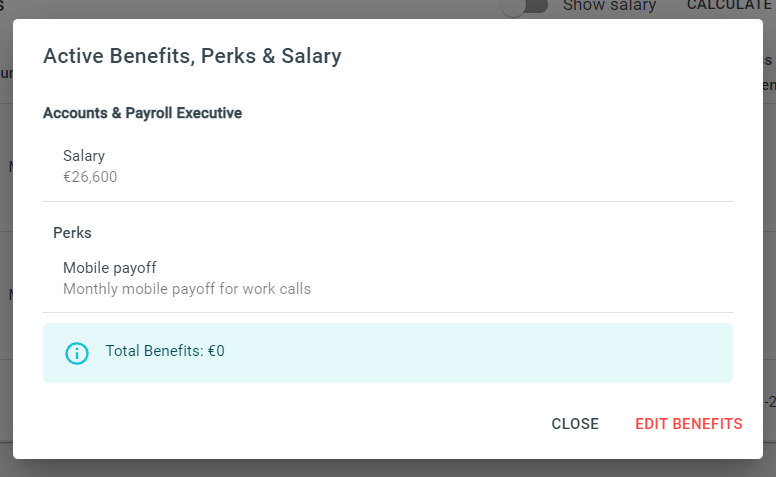
Task: Click the Accounts & Payroll Executive heading
Action: coord(143,113)
